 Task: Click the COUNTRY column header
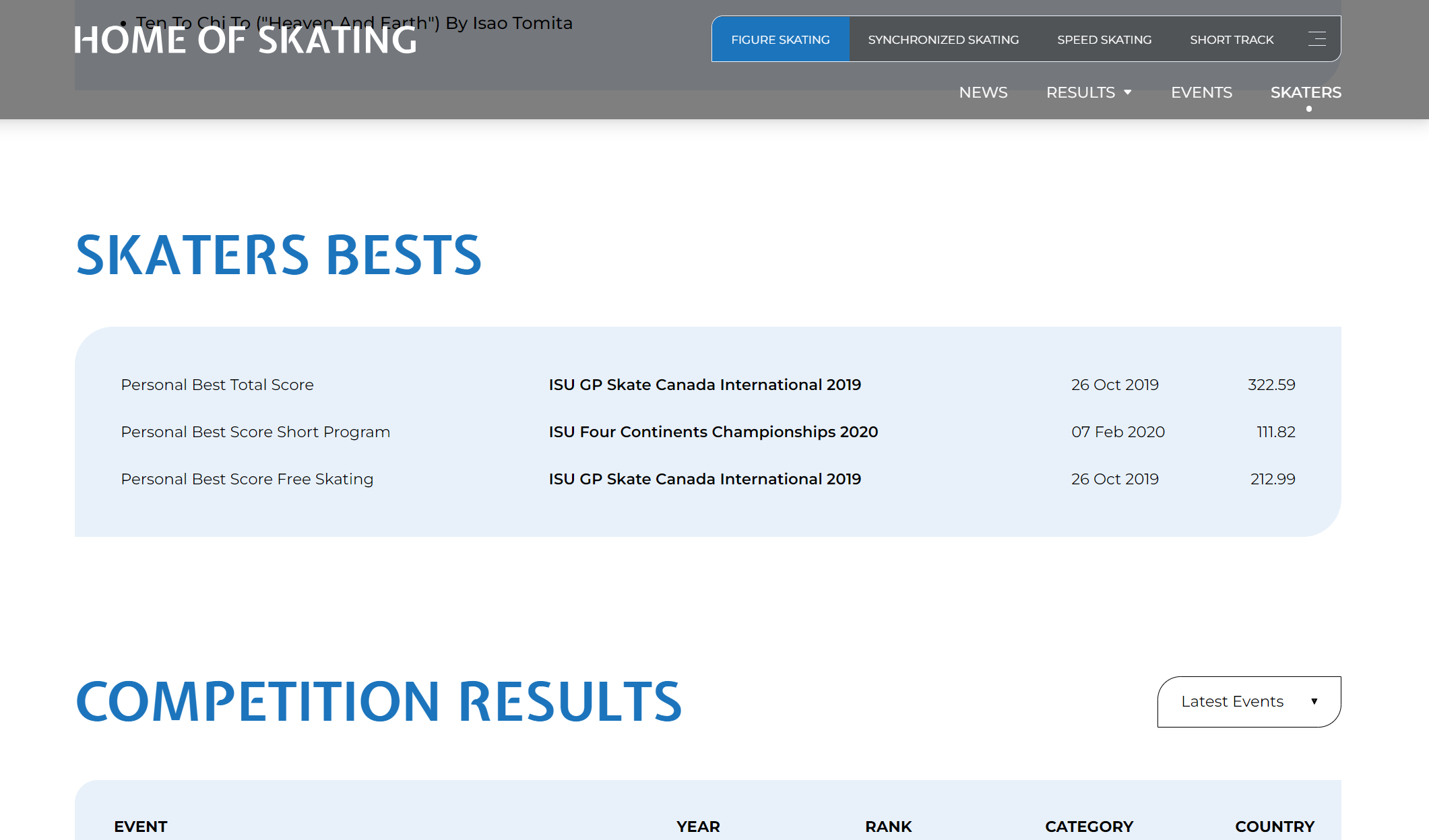coord(1275,827)
